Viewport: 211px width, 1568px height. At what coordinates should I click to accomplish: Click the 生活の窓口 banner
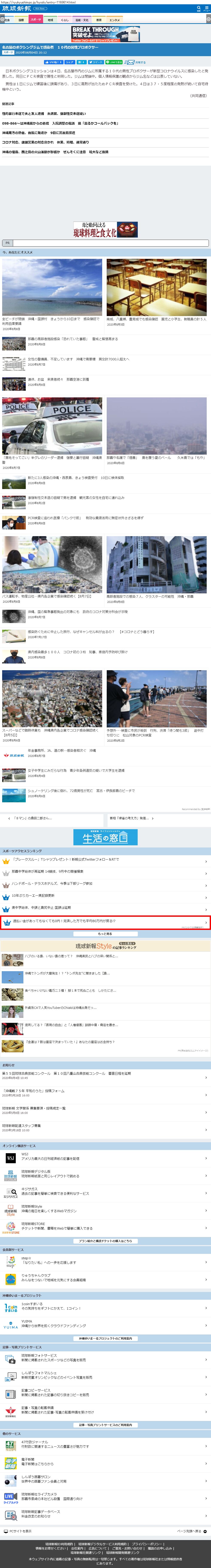coord(105,837)
